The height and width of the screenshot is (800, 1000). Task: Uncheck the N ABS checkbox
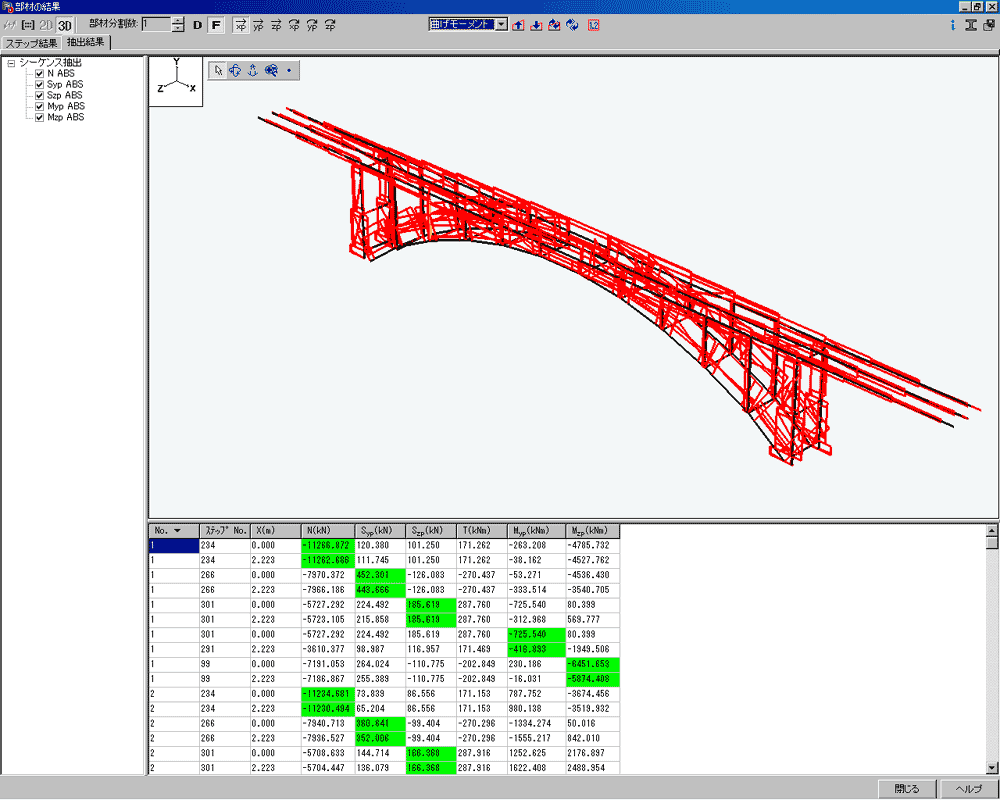(40, 74)
